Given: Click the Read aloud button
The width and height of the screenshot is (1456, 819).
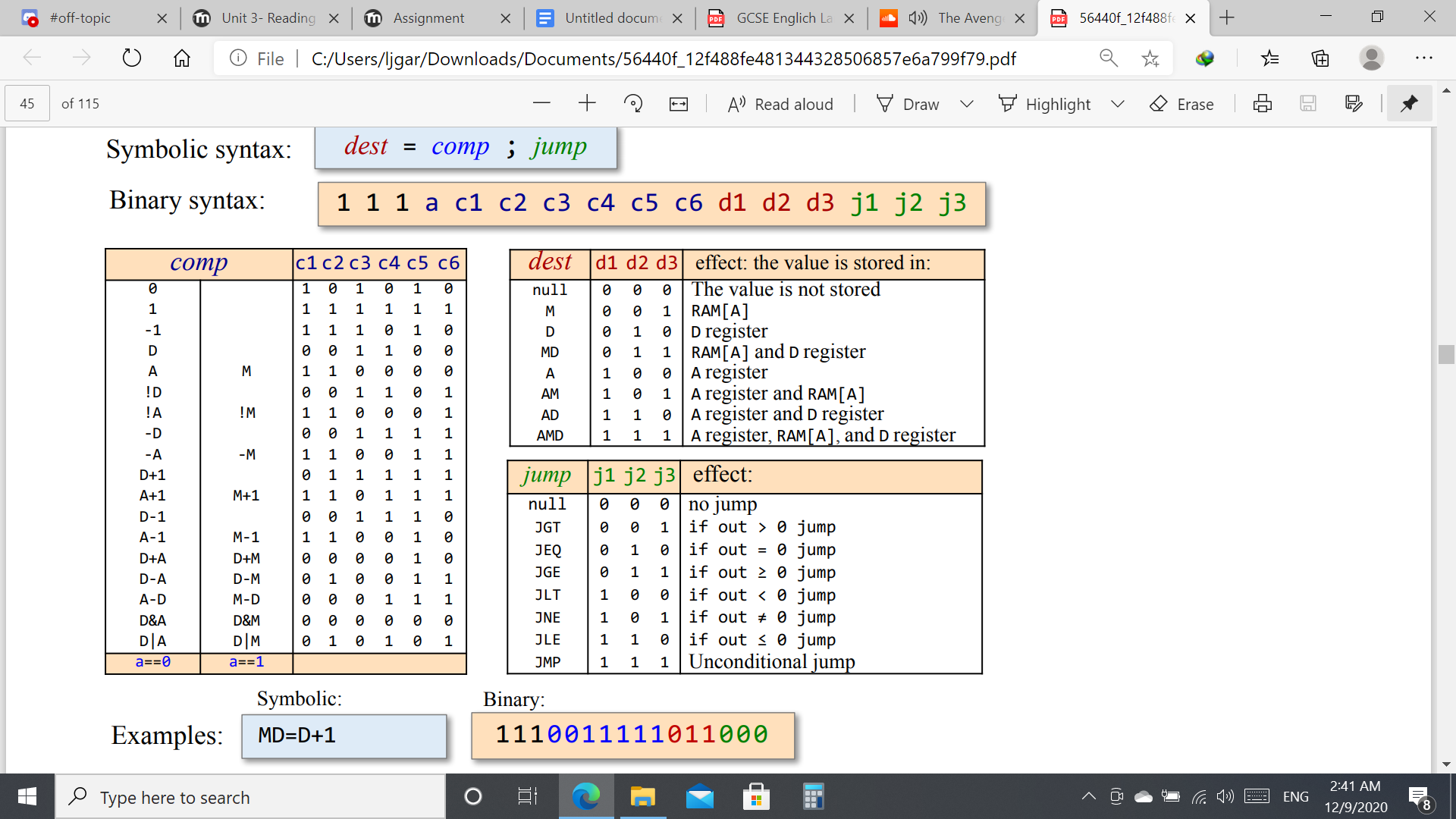Looking at the screenshot, I should click(780, 104).
